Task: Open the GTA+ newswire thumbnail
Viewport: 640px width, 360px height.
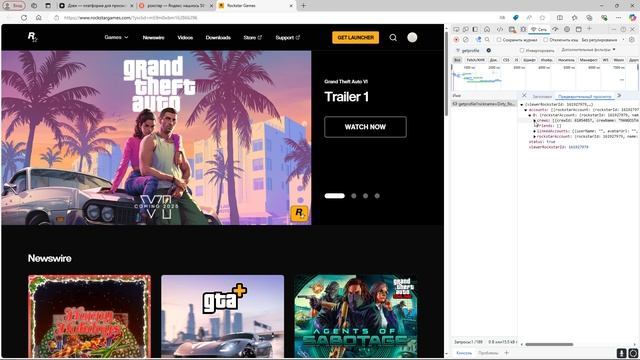Action: (x=222, y=316)
